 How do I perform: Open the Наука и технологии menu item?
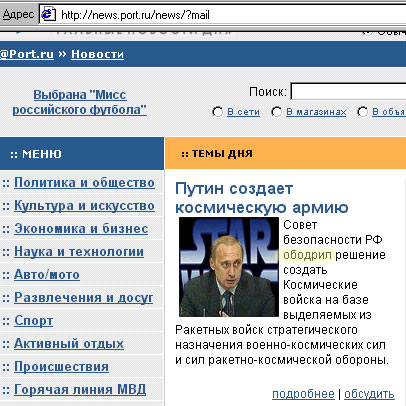[x=79, y=252]
